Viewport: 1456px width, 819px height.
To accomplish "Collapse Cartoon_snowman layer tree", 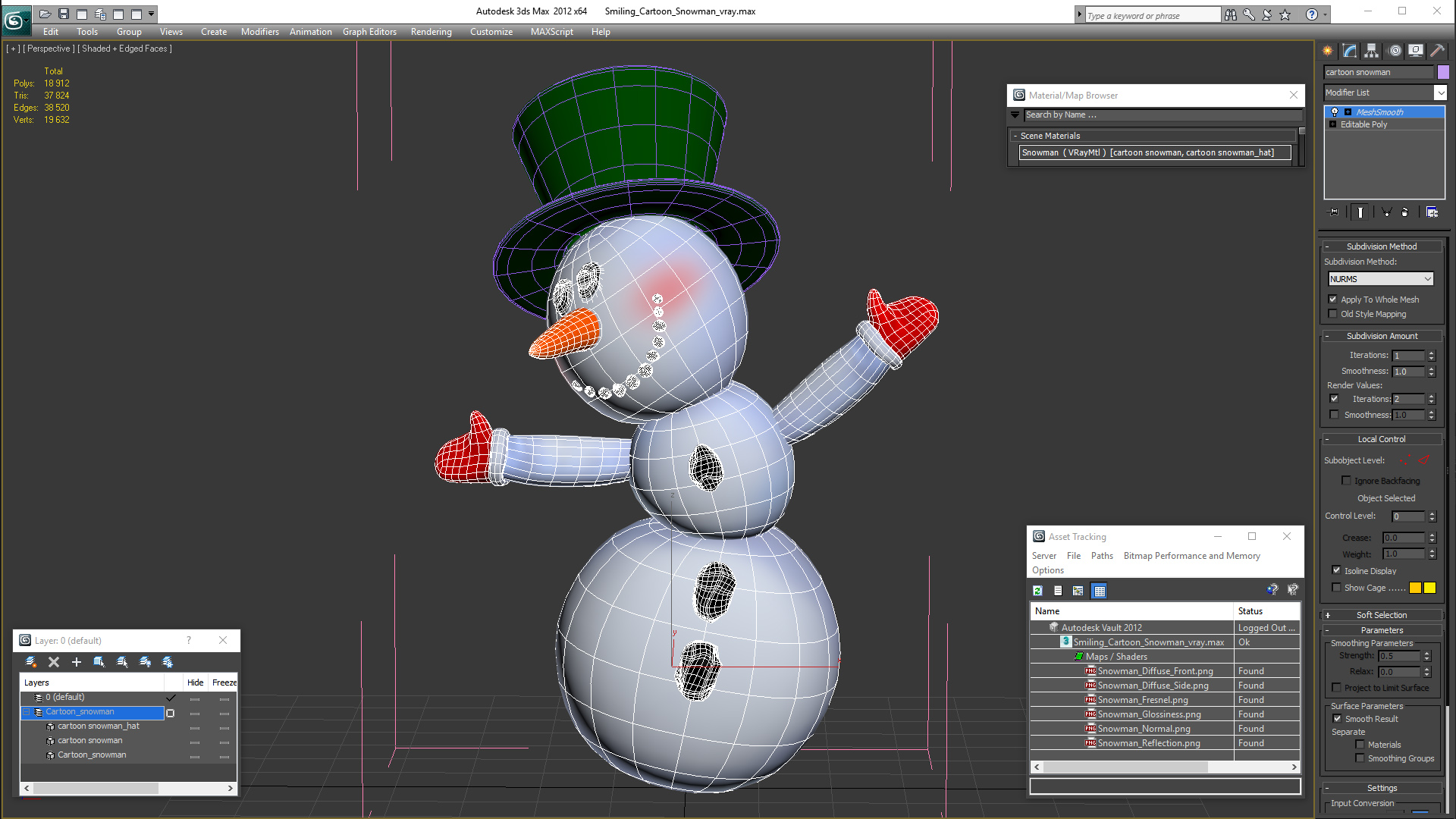I will (x=27, y=712).
